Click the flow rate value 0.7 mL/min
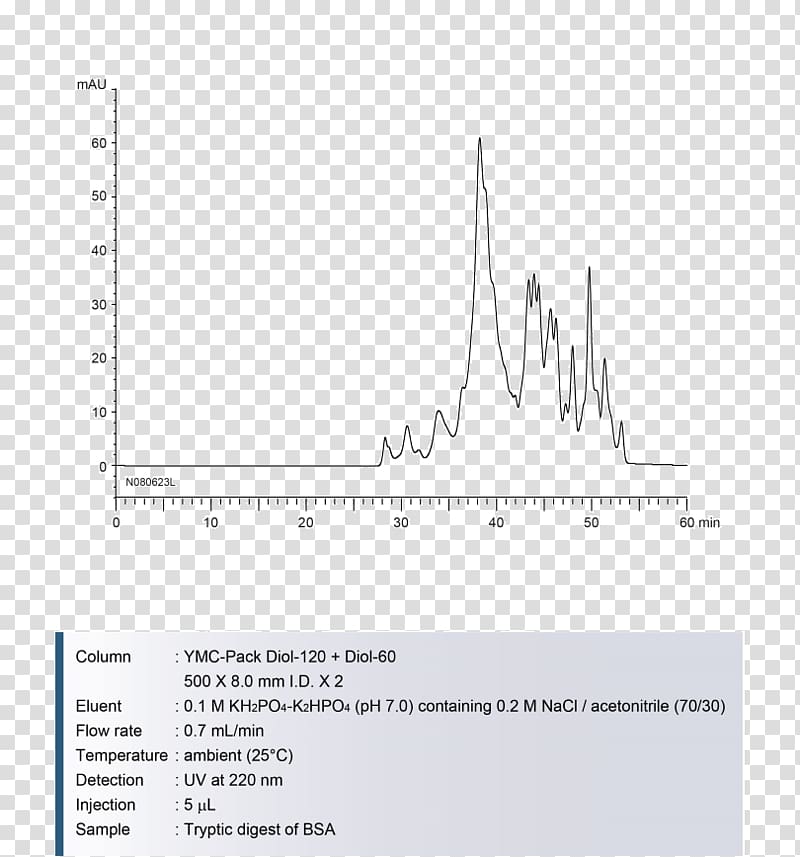This screenshot has width=800, height=857. [223, 731]
